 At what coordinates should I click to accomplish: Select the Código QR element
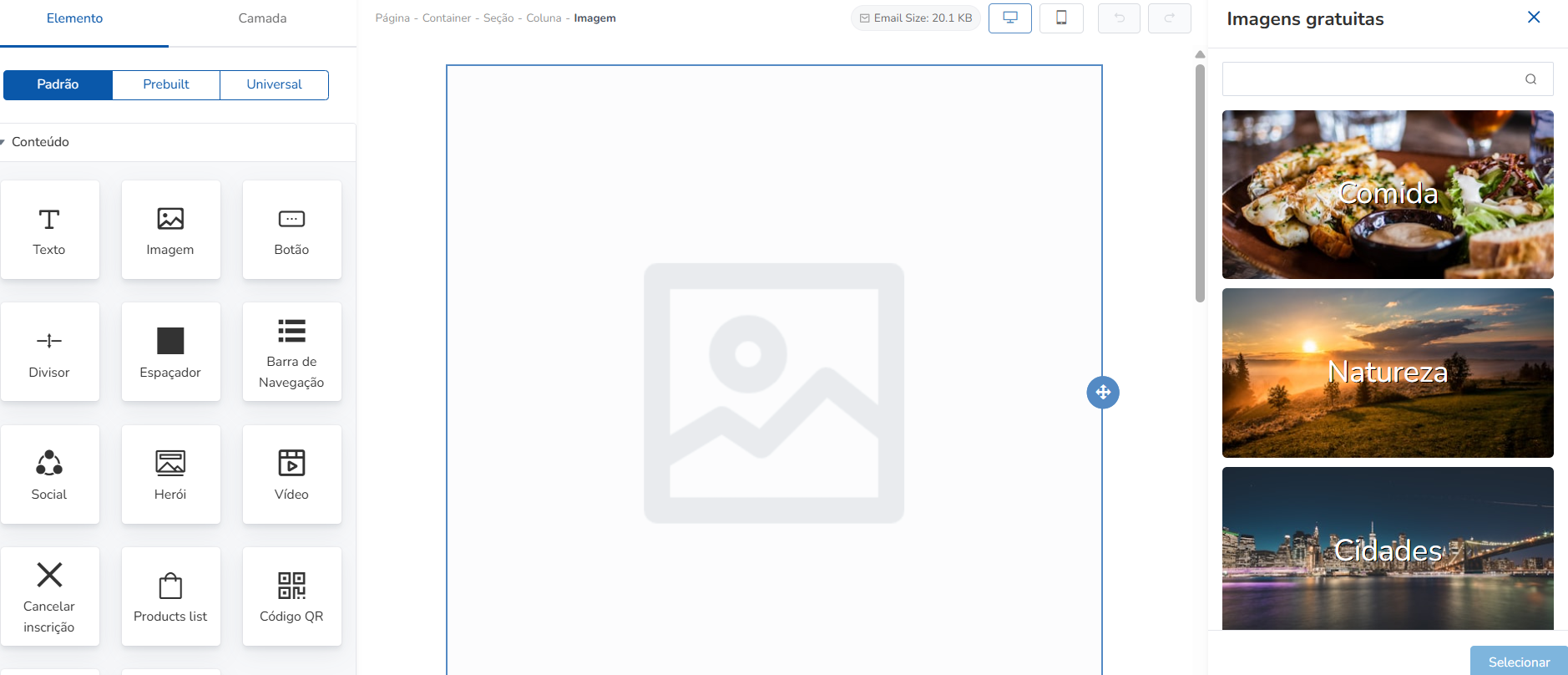point(292,596)
